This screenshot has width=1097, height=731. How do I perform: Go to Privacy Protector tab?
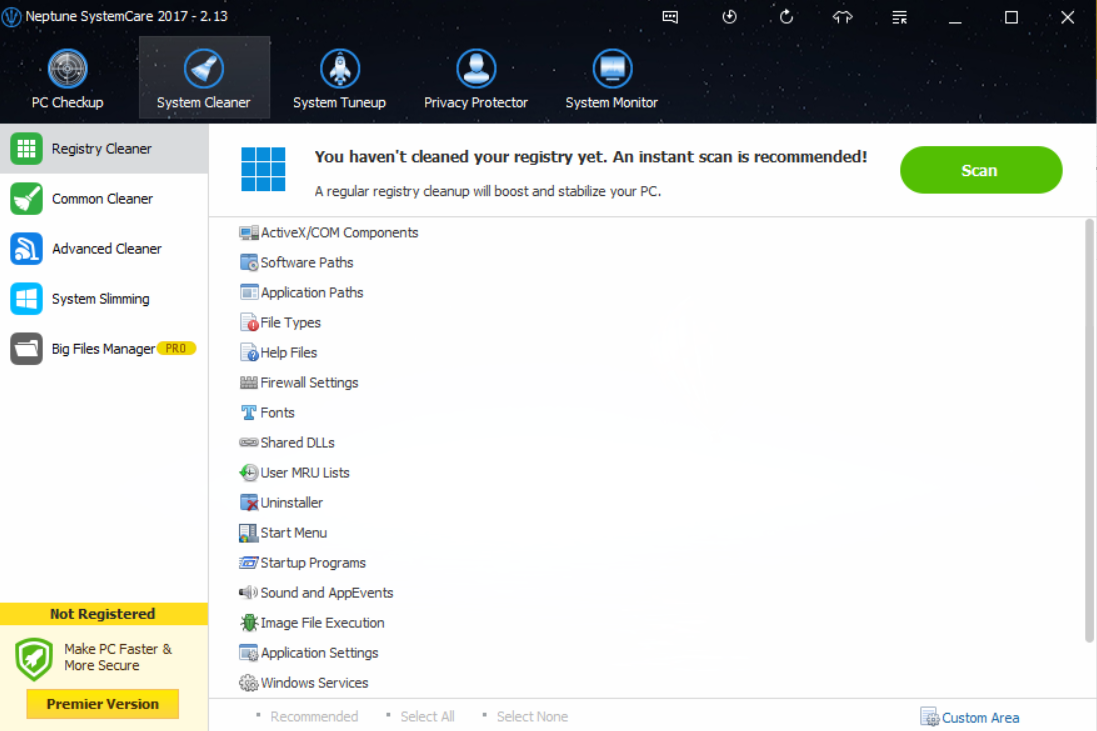click(476, 79)
